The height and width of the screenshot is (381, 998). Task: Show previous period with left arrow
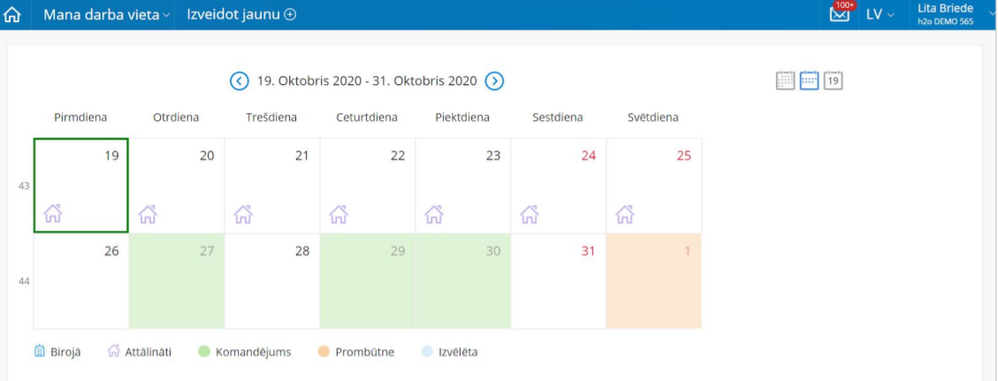coord(239,81)
